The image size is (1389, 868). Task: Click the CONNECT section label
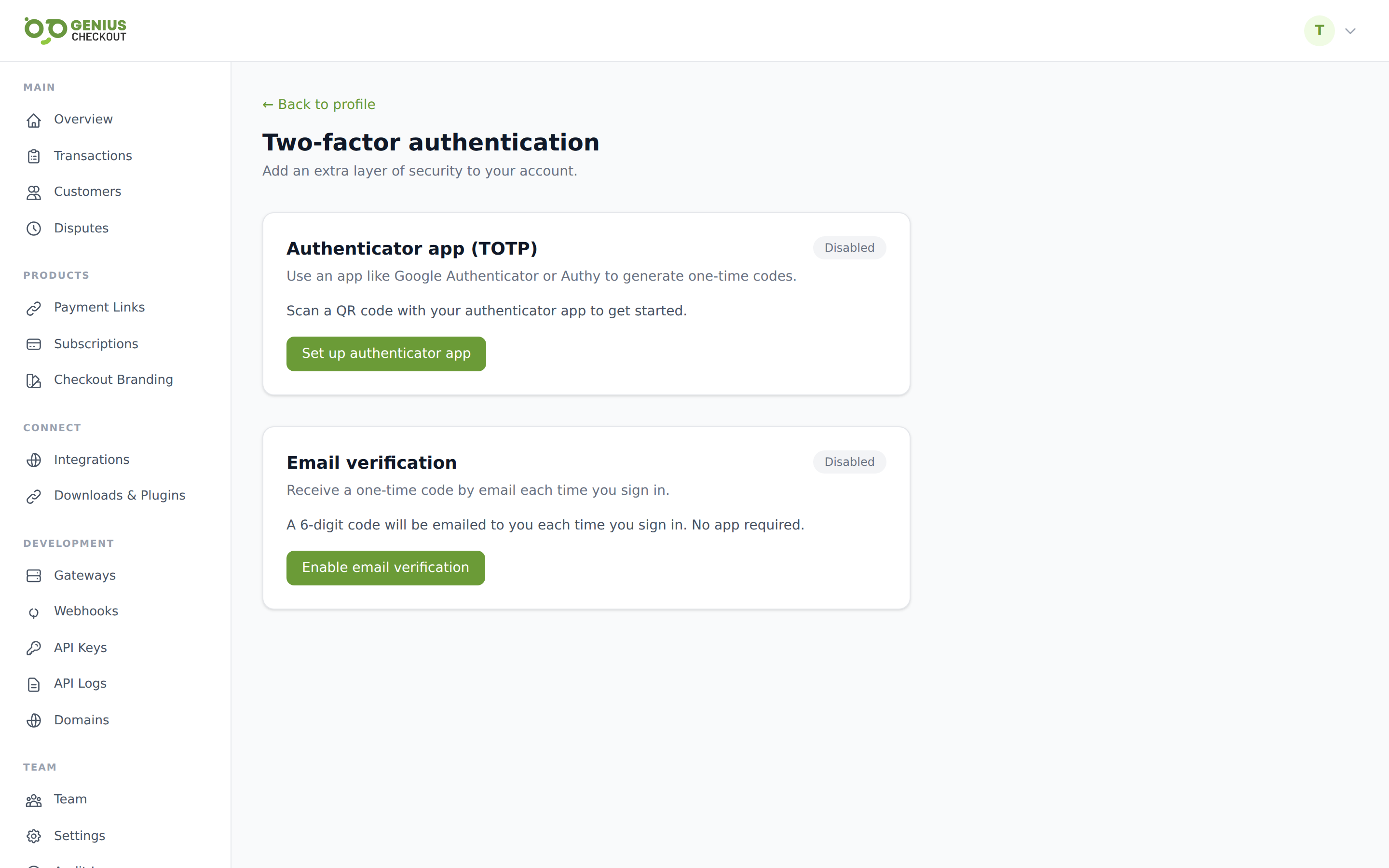tap(52, 428)
